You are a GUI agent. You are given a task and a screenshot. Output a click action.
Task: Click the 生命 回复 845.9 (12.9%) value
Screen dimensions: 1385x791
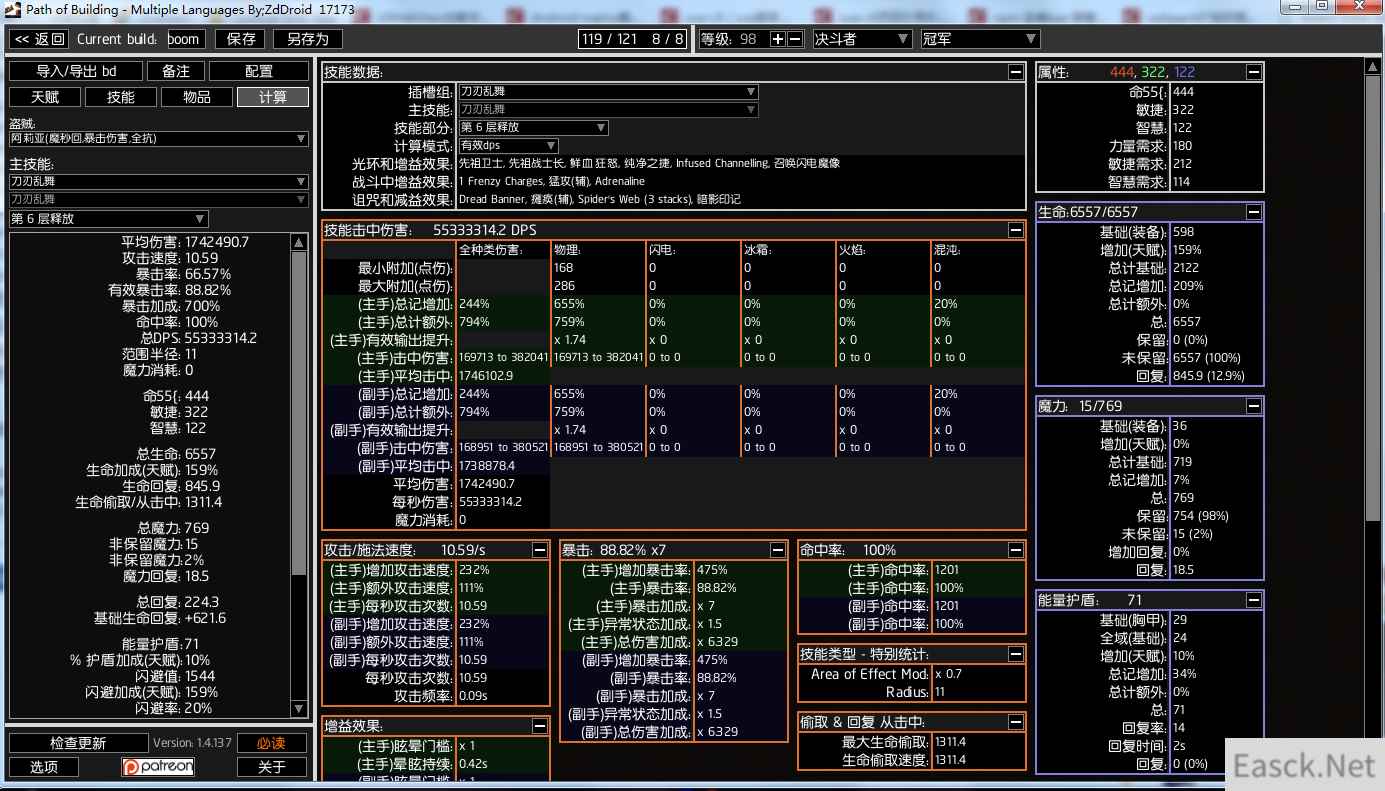[x=1207, y=376]
